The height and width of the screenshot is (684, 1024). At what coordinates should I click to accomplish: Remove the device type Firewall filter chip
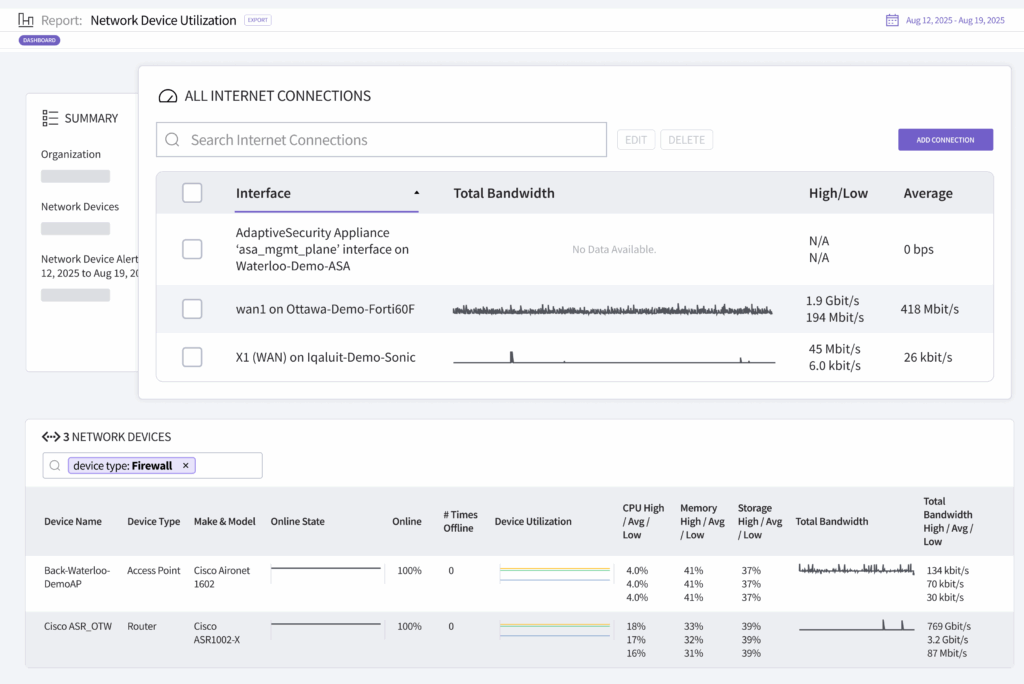point(185,466)
